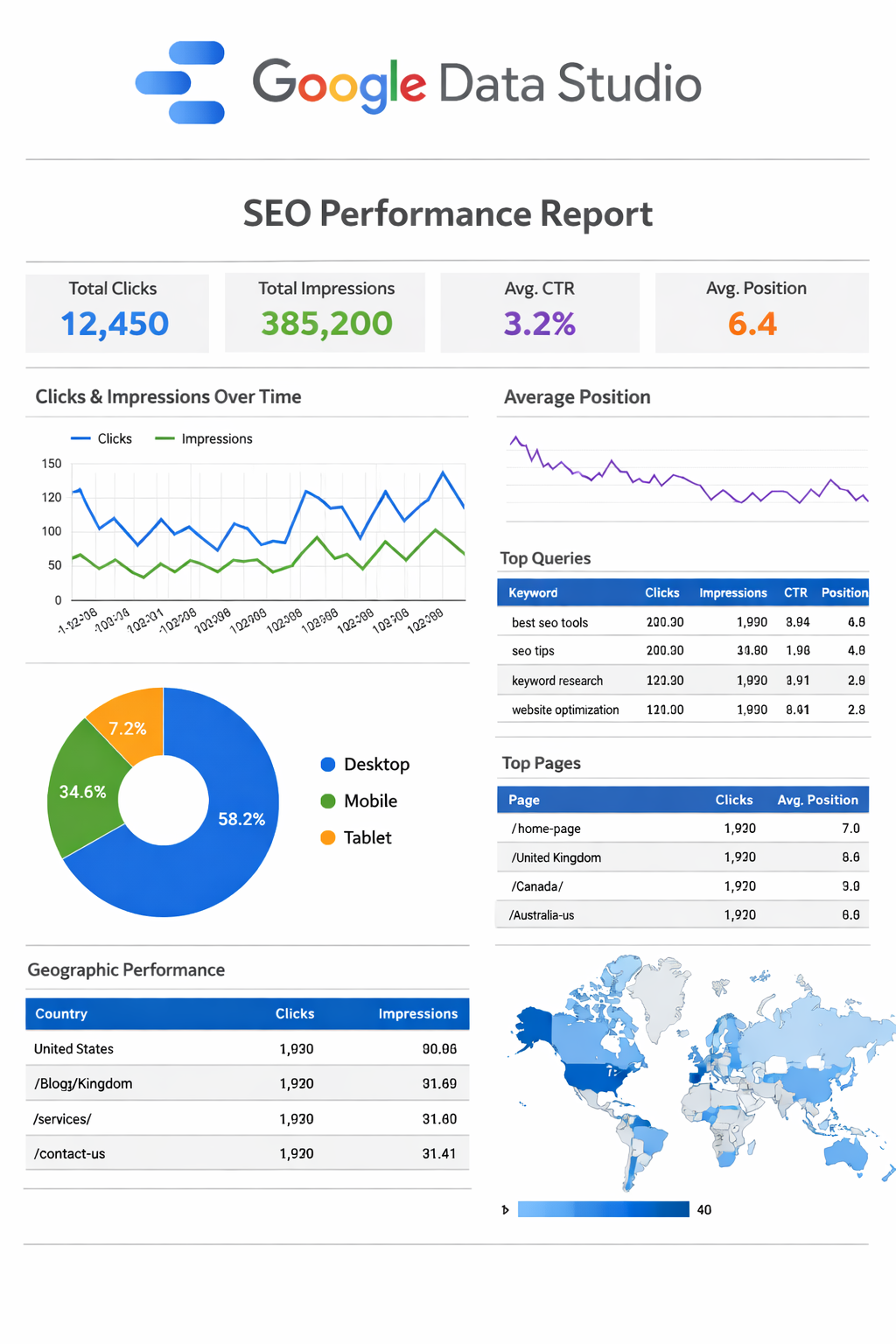The width and height of the screenshot is (896, 1344).
Task: Sort Top Queries by the Clicks column
Action: 662,592
